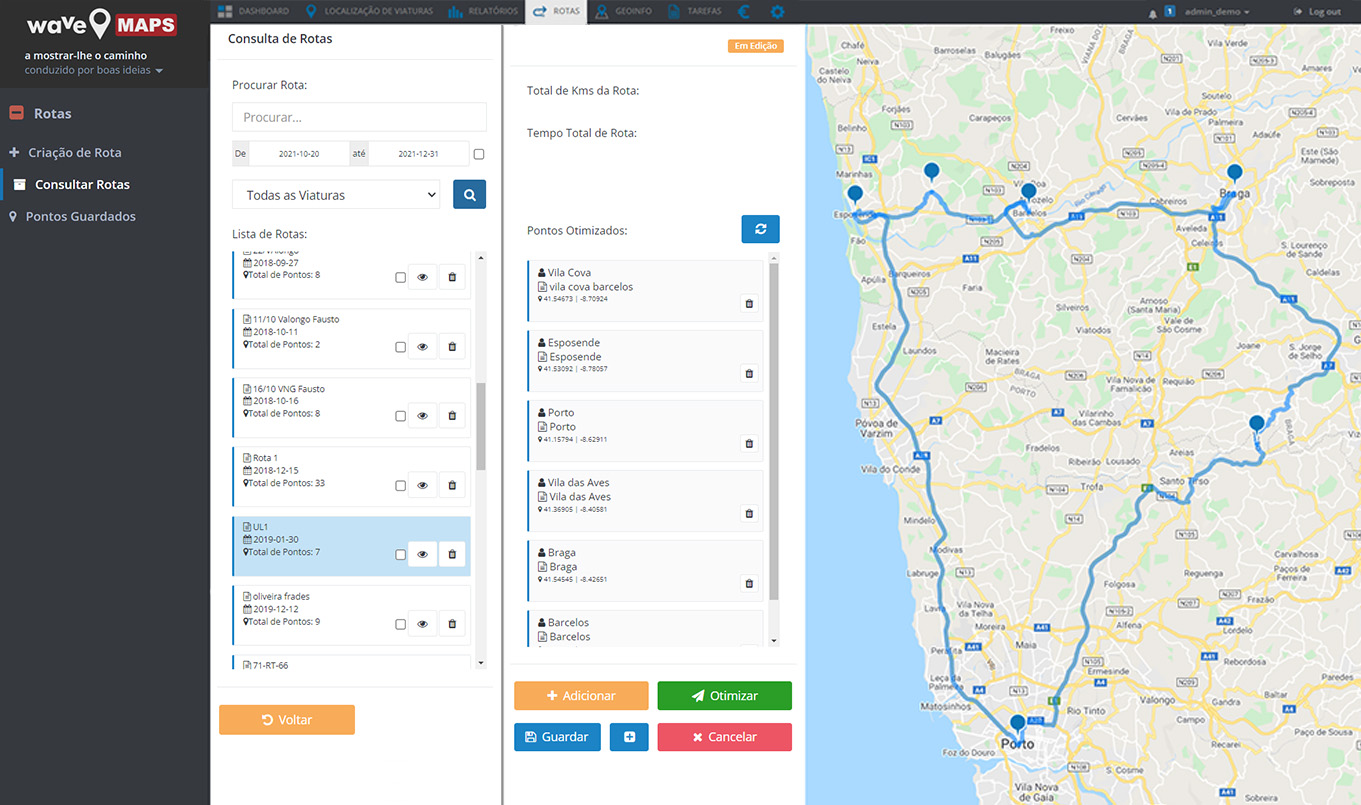This screenshot has height=805, width=1361.
Task: Go to the Dashboard tab
Action: (x=254, y=12)
